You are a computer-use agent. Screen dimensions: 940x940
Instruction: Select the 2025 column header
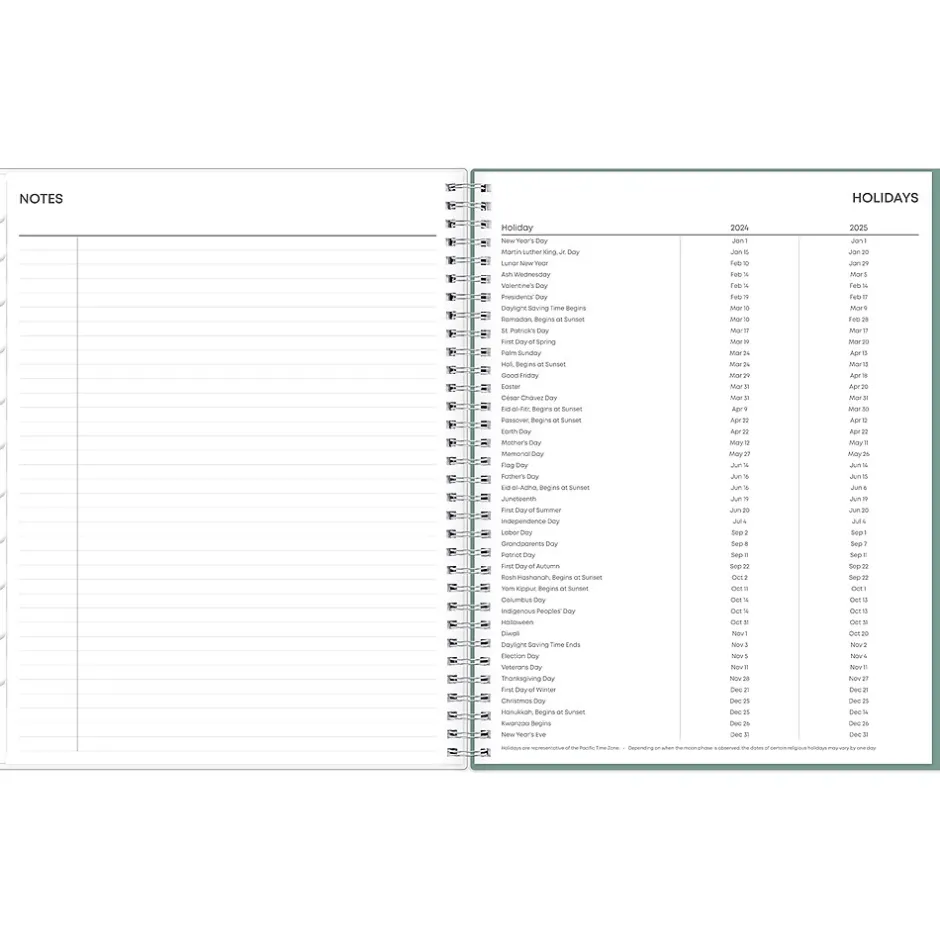click(x=858, y=228)
